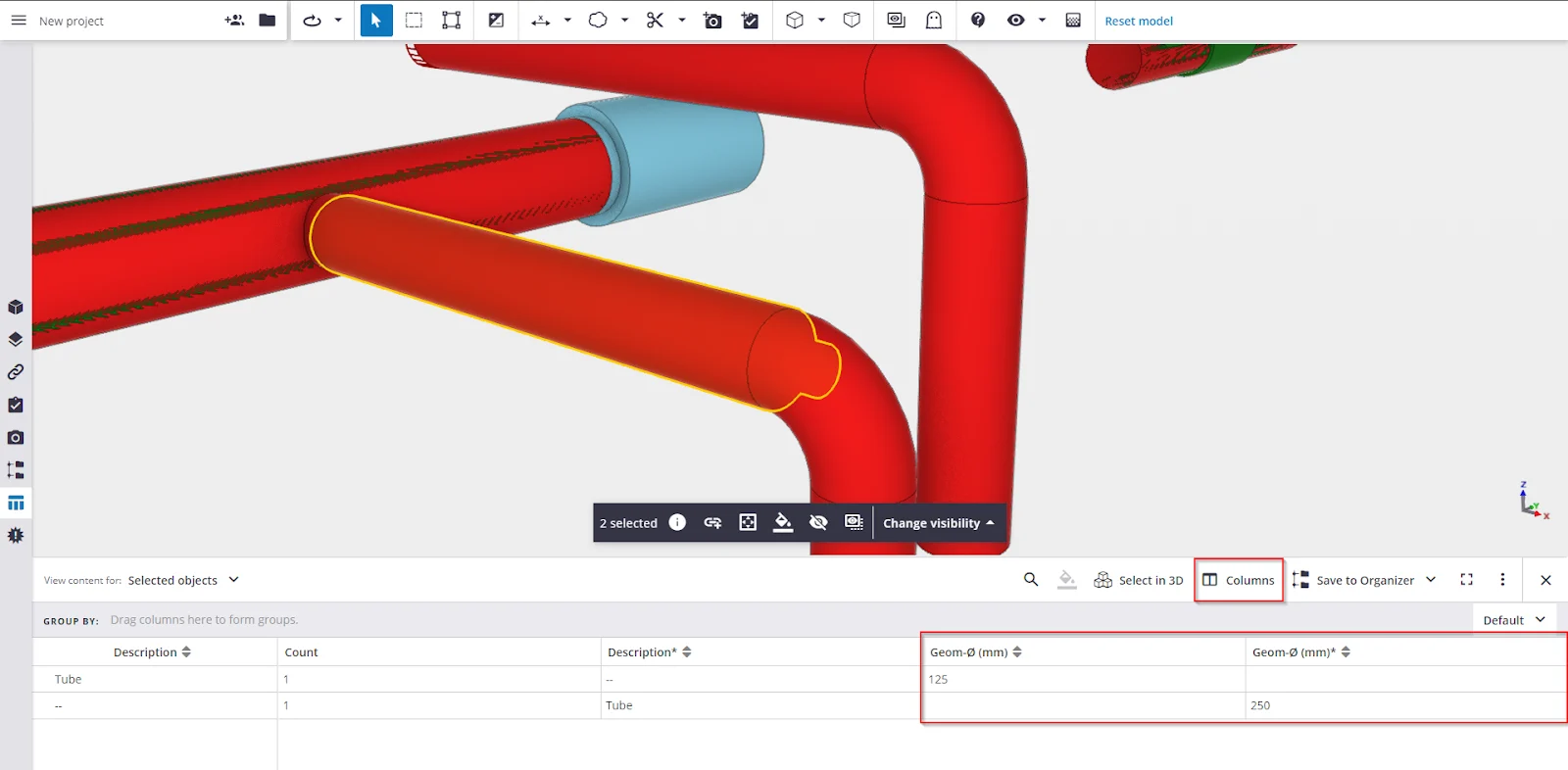
Task: Sort by the Geom-Ø (mm)* column header
Action: [x=1301, y=652]
